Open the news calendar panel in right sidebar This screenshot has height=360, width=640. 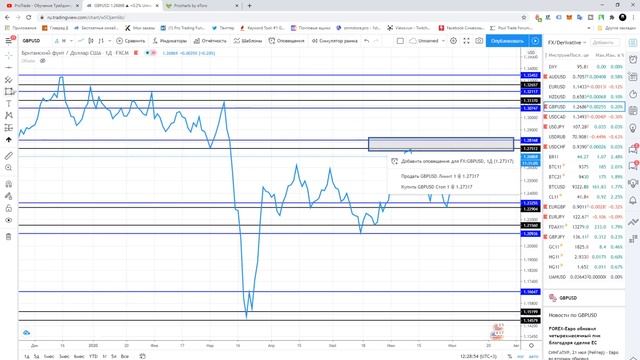[x=633, y=77]
